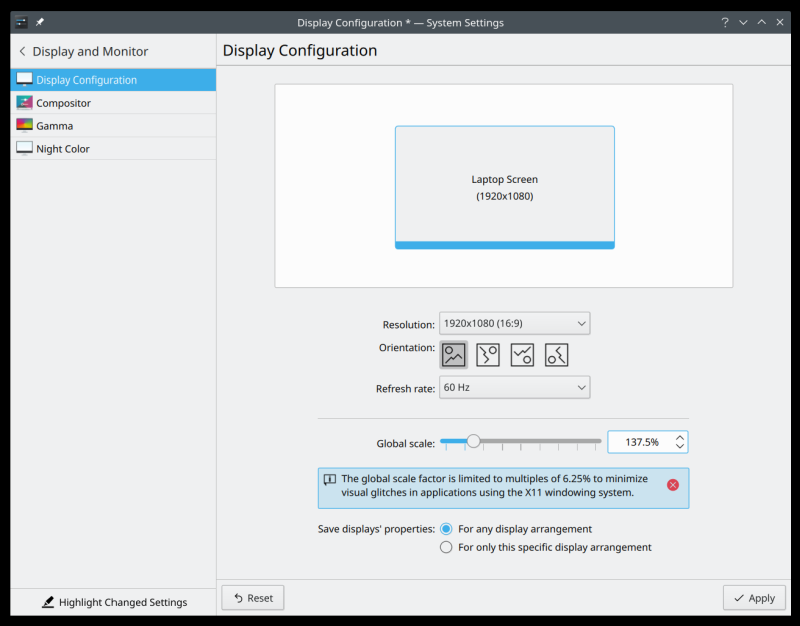Image resolution: width=800 pixels, height=626 pixels.
Task: Pick the 90° counterclockwise rotation icon
Action: click(557, 354)
